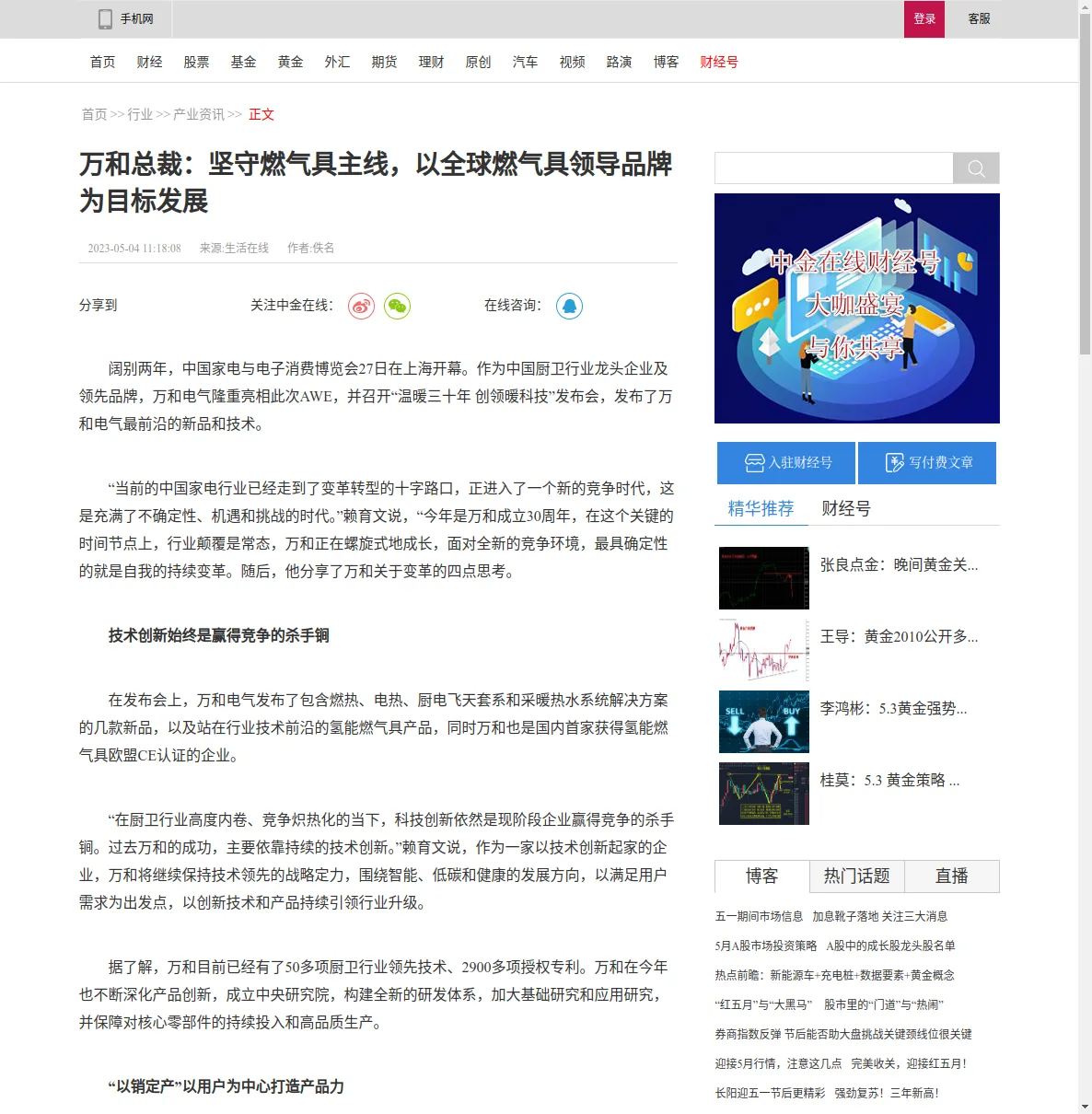Click the 行业 breadcrumb link
This screenshot has width=1092, height=1114.
coord(140,114)
